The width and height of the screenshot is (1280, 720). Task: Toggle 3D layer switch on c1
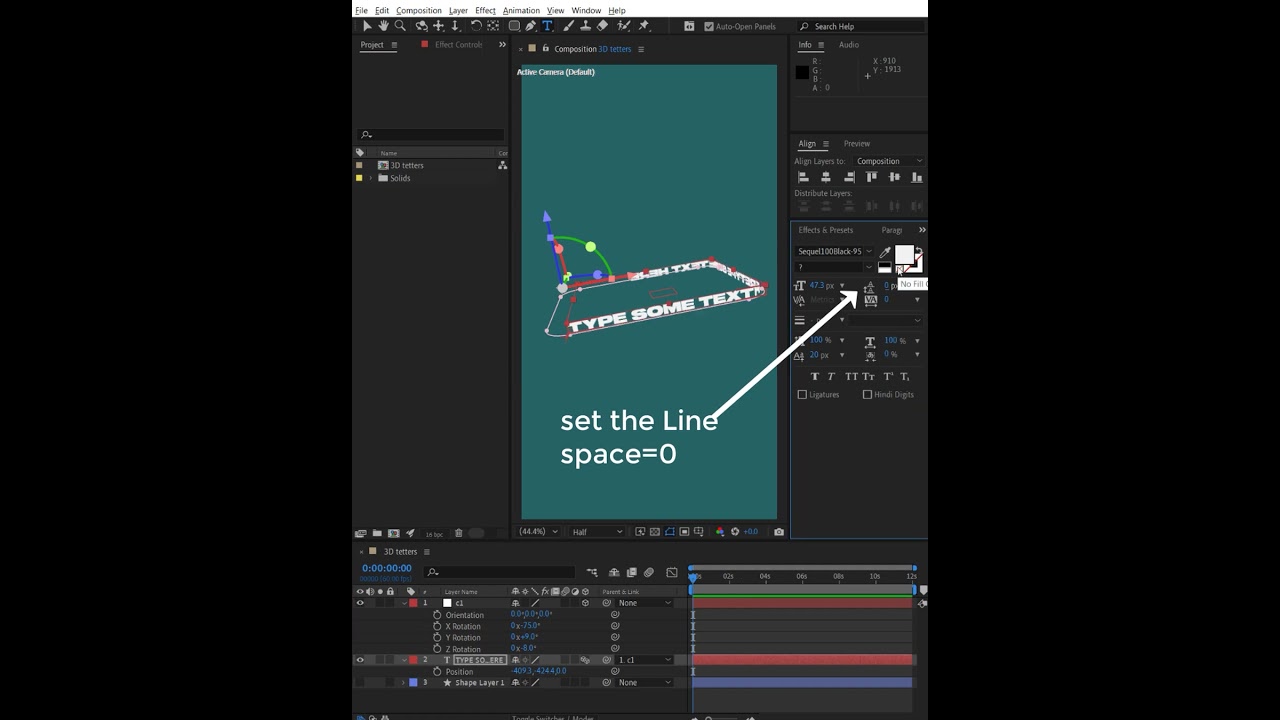coord(586,603)
